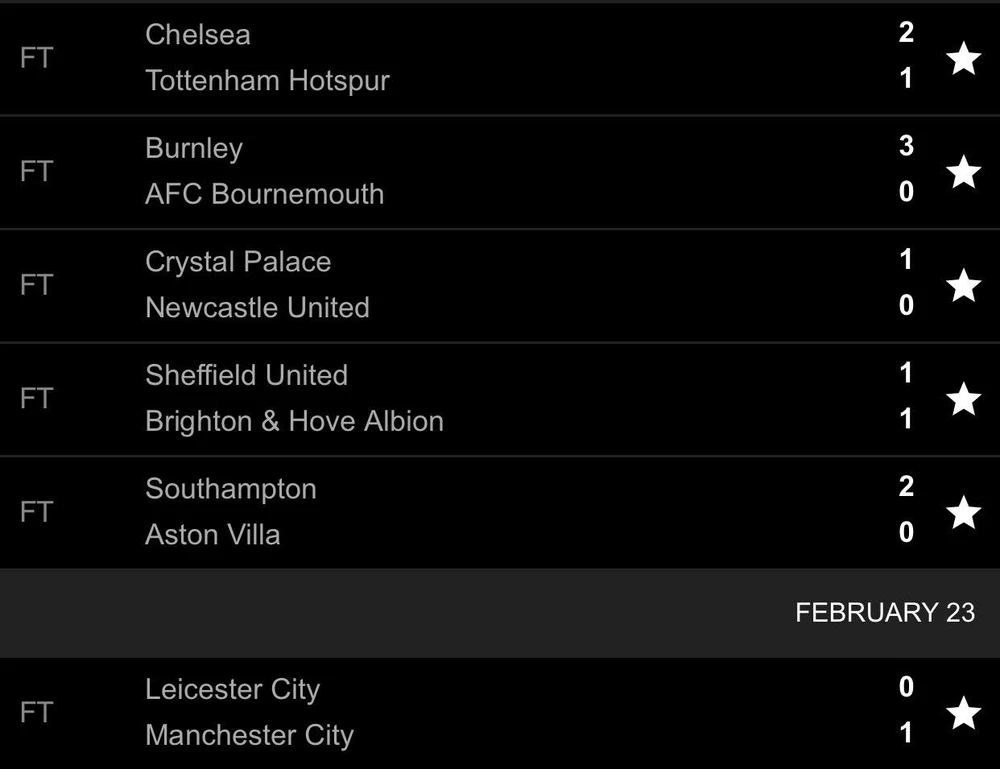Star the Sheffield United vs Brighton match
This screenshot has width=1000, height=769.
click(x=963, y=399)
